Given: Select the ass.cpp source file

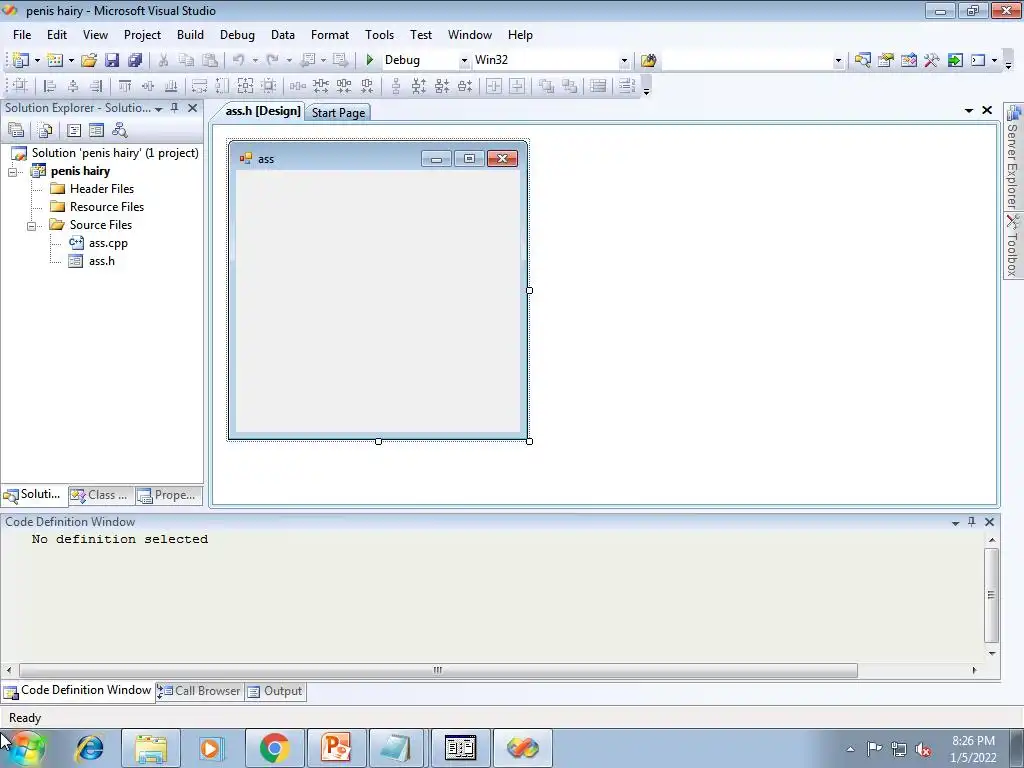Looking at the screenshot, I should 108,243.
